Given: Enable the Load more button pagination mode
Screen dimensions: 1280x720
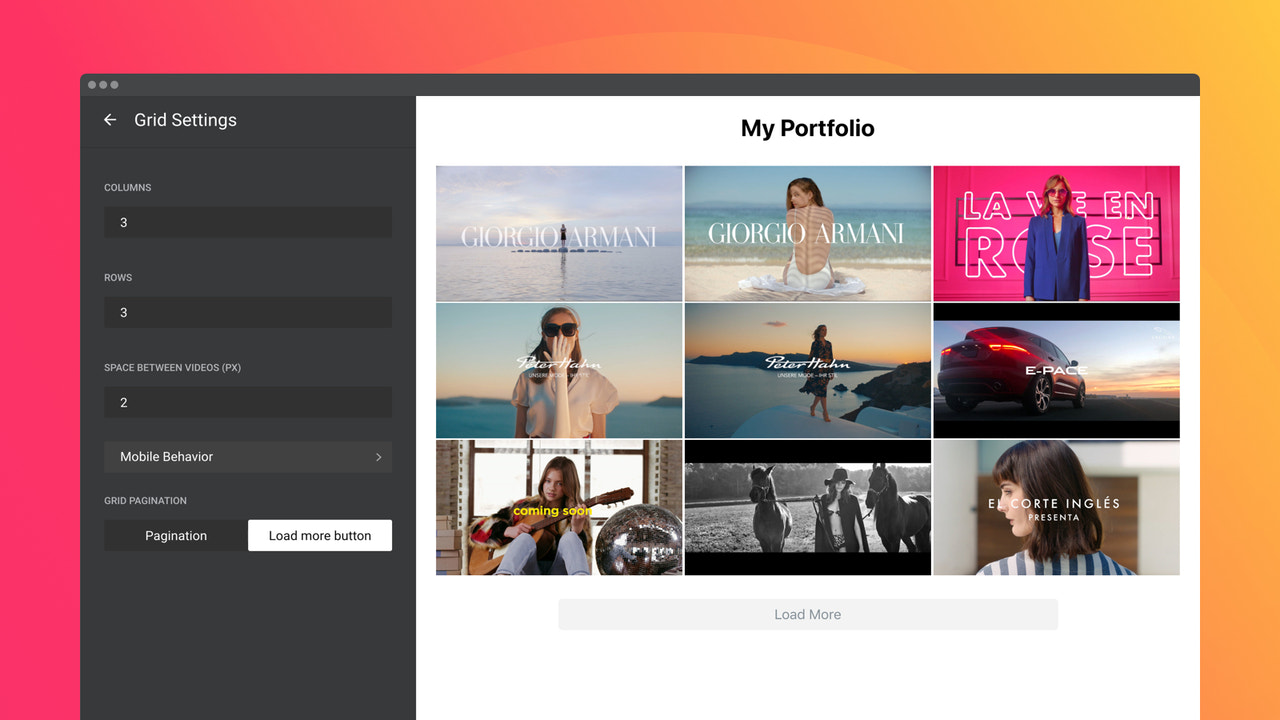Looking at the screenshot, I should (x=320, y=535).
